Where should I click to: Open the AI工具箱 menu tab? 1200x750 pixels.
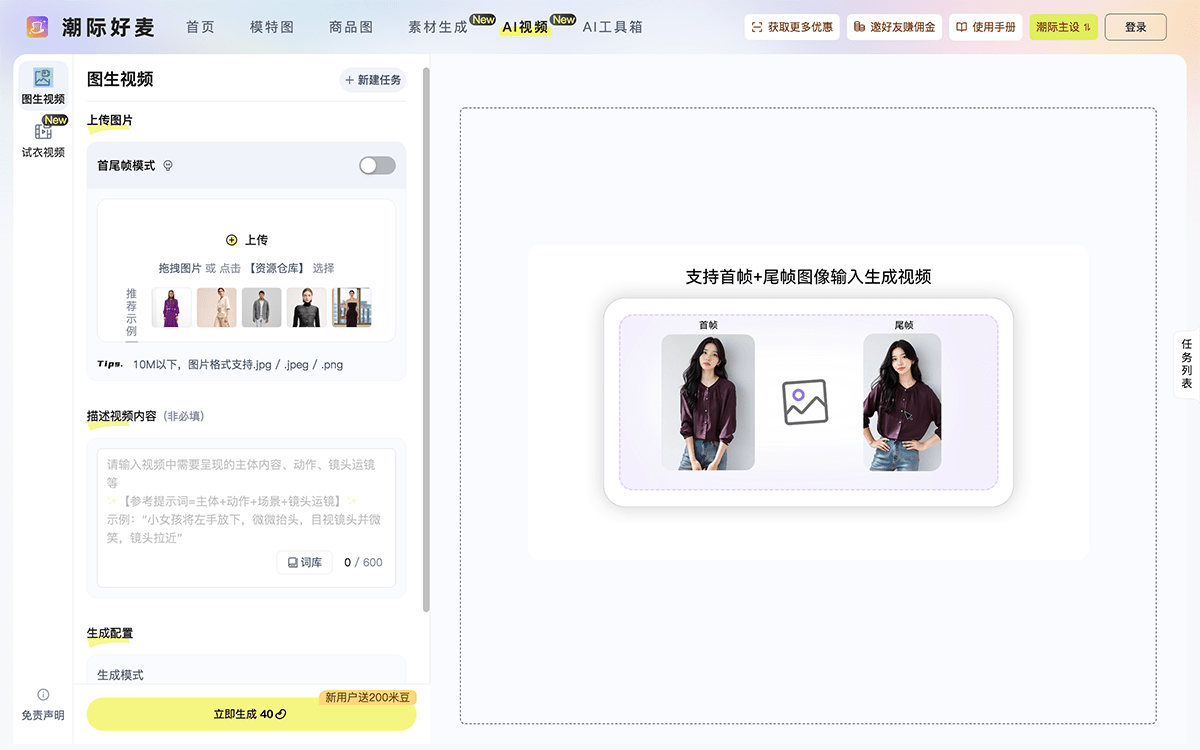coord(612,28)
